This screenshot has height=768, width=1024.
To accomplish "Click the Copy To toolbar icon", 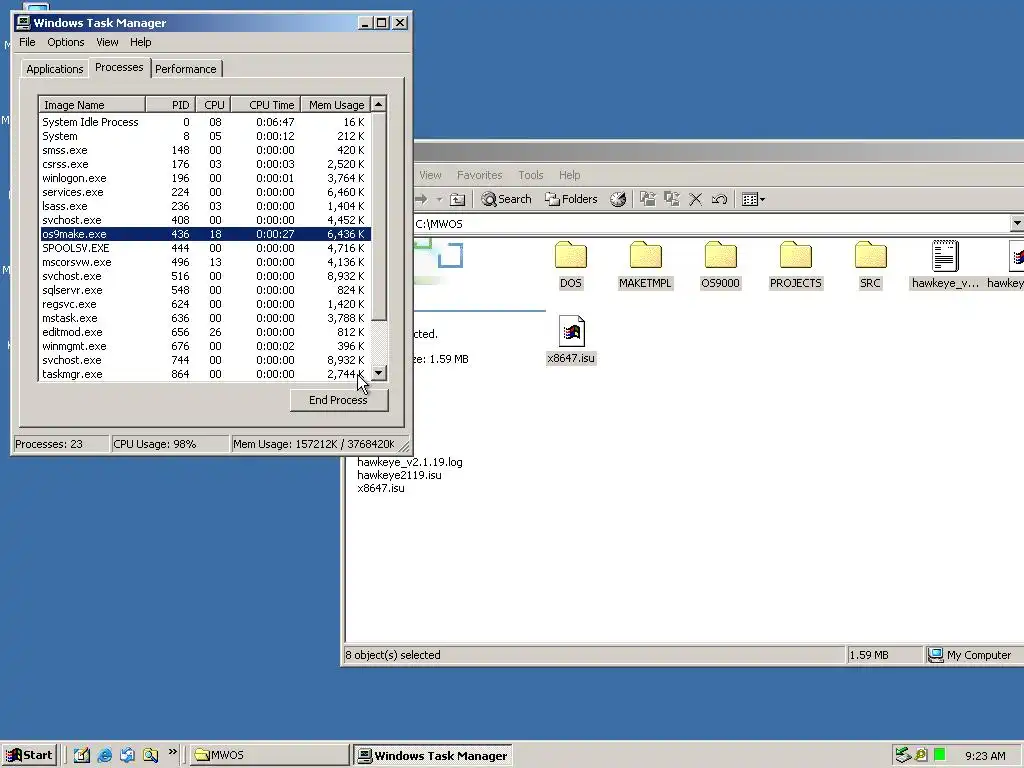I will [x=671, y=199].
